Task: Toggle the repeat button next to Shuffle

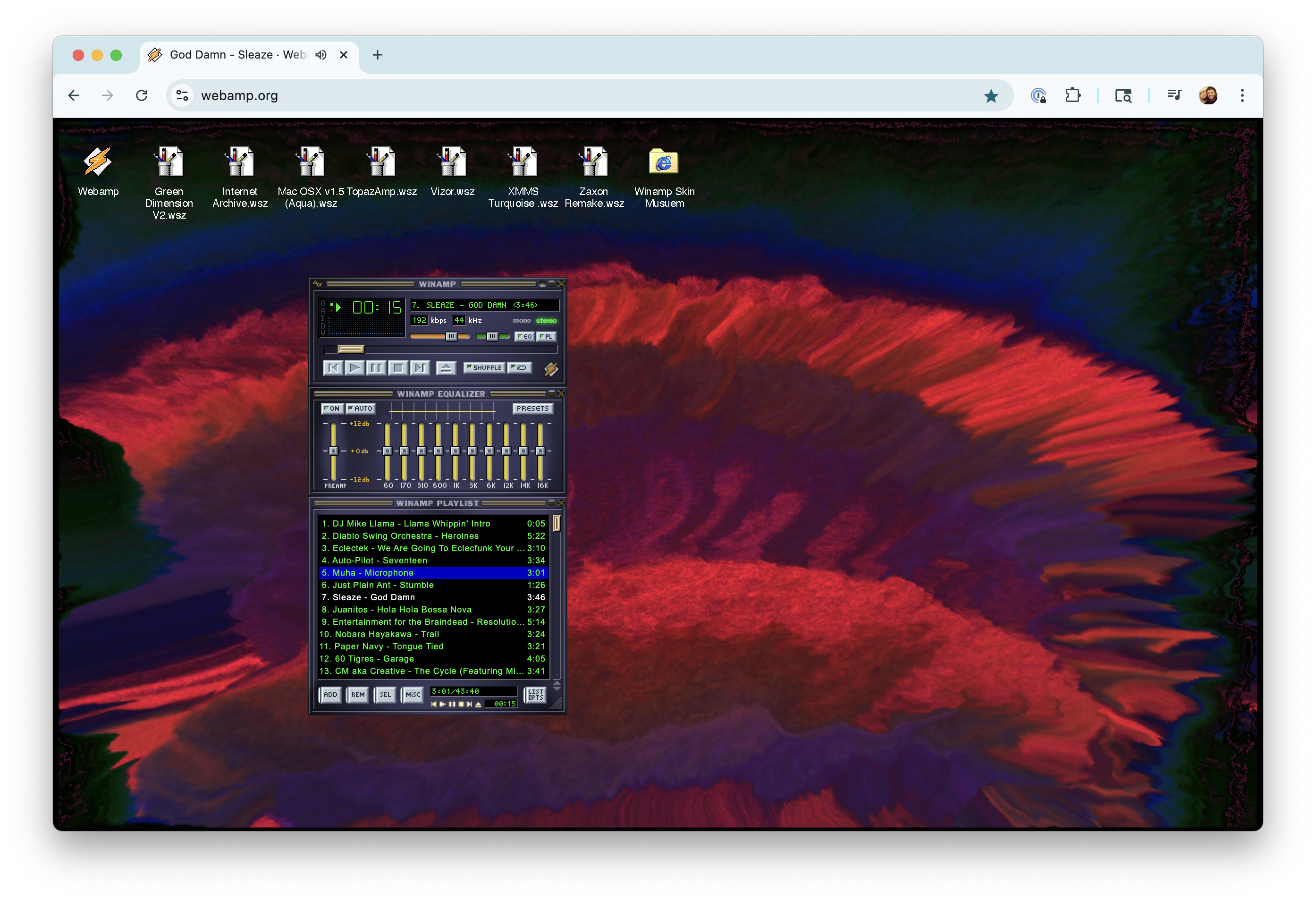Action: pyautogui.click(x=519, y=368)
